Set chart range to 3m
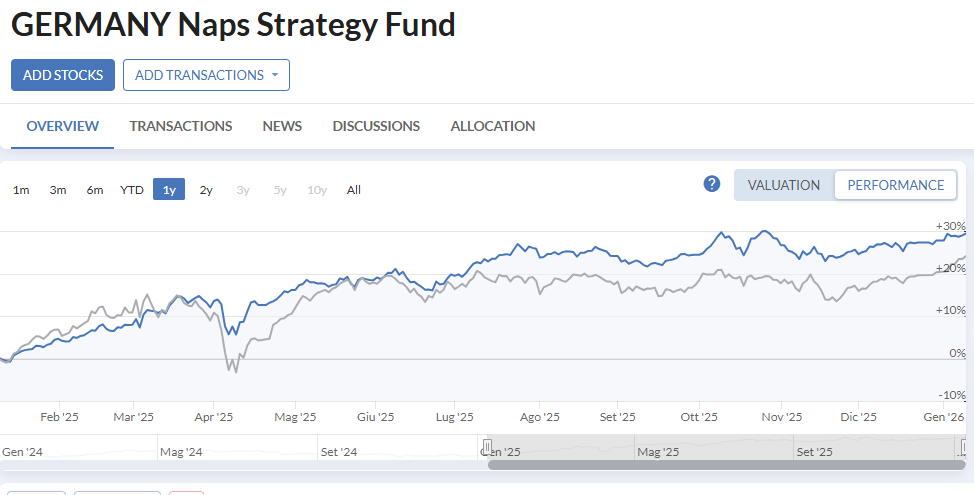The height and width of the screenshot is (495, 974). (x=58, y=189)
